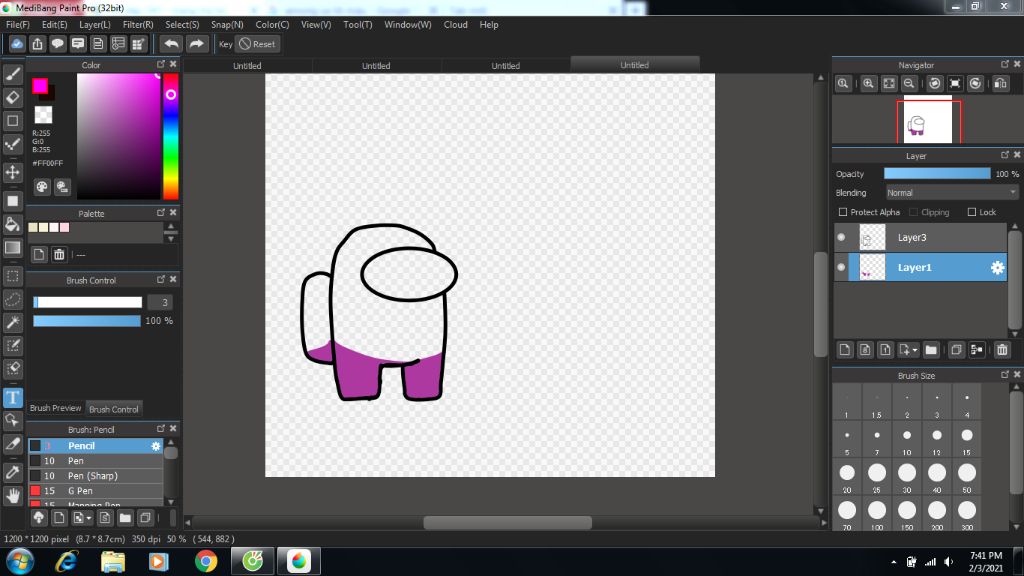The height and width of the screenshot is (576, 1024).
Task: Click the Navigator preview thumbnail
Action: coord(928,121)
